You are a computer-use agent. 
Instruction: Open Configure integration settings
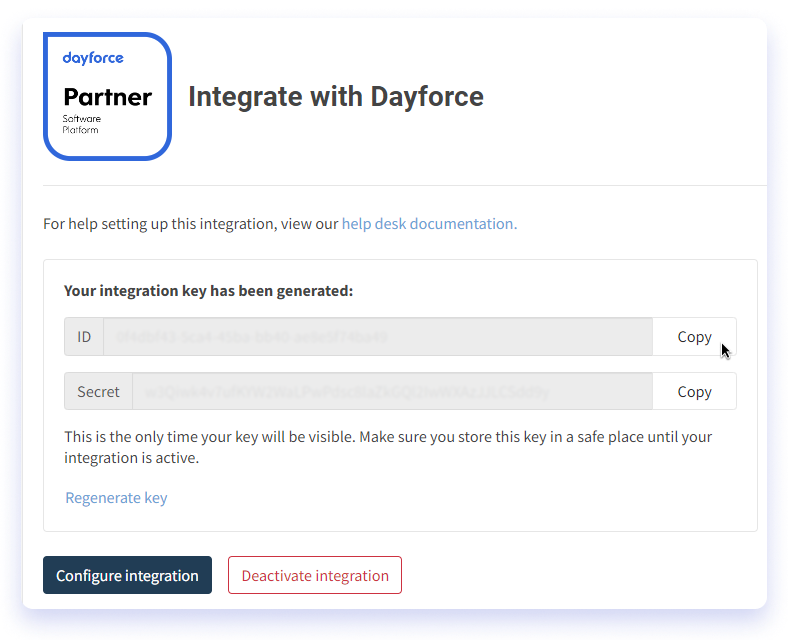point(127,575)
